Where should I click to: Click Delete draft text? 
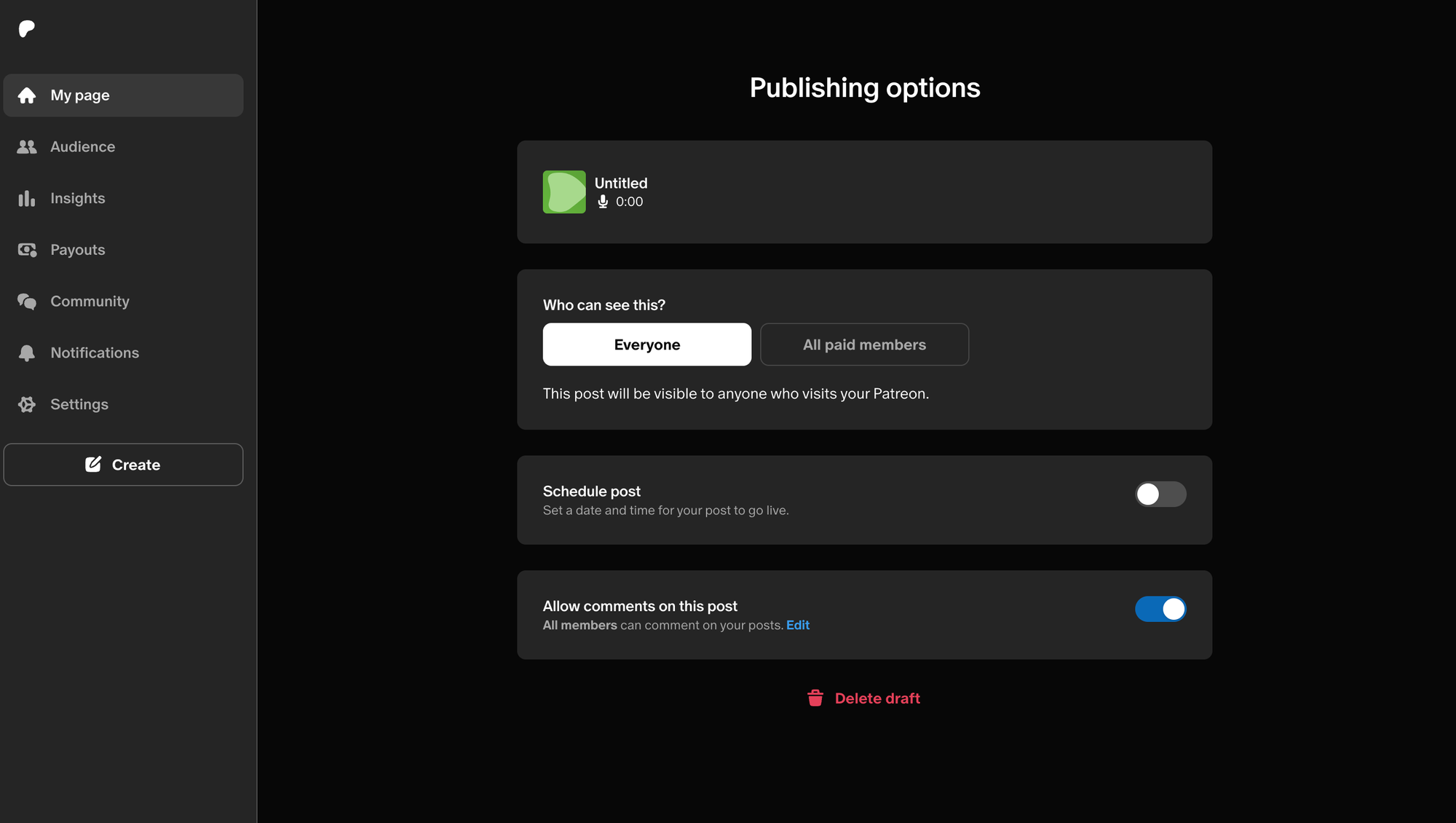tap(877, 698)
